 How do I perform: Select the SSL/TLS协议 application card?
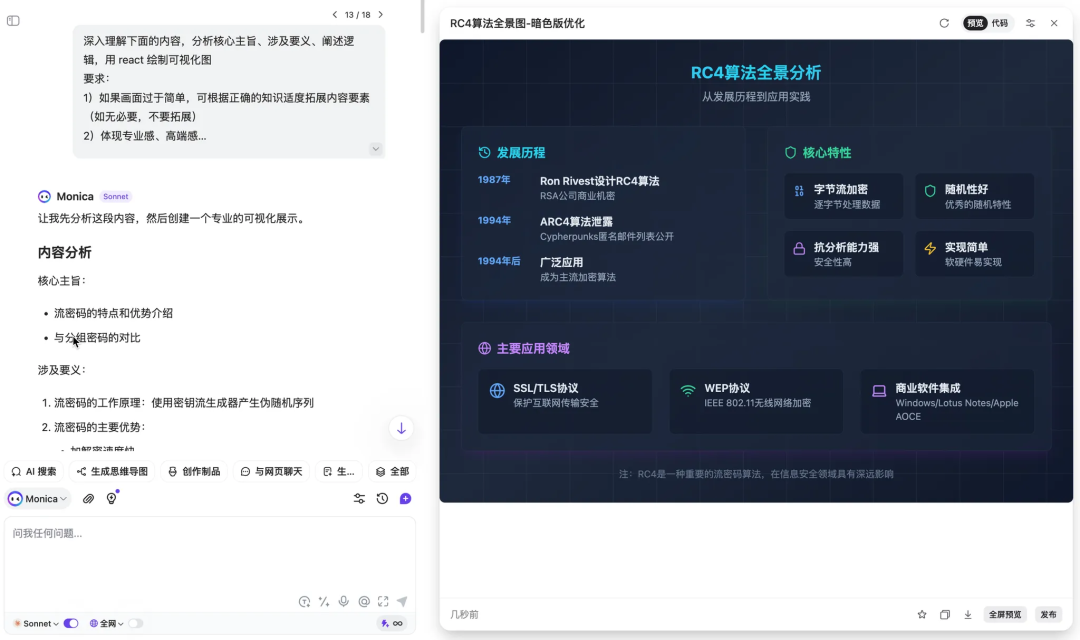pyautogui.click(x=565, y=402)
